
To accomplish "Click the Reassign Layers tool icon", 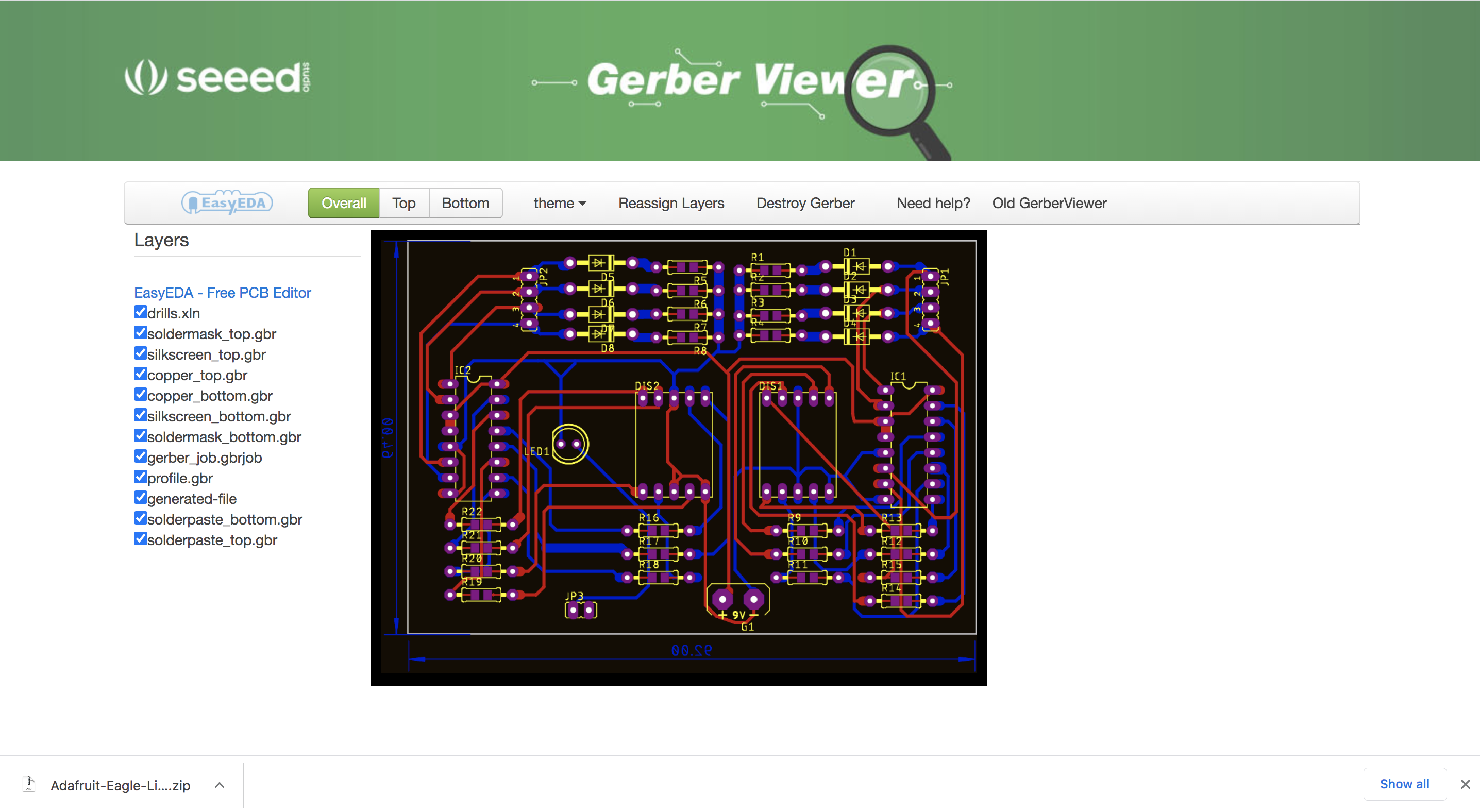I will coord(671,203).
